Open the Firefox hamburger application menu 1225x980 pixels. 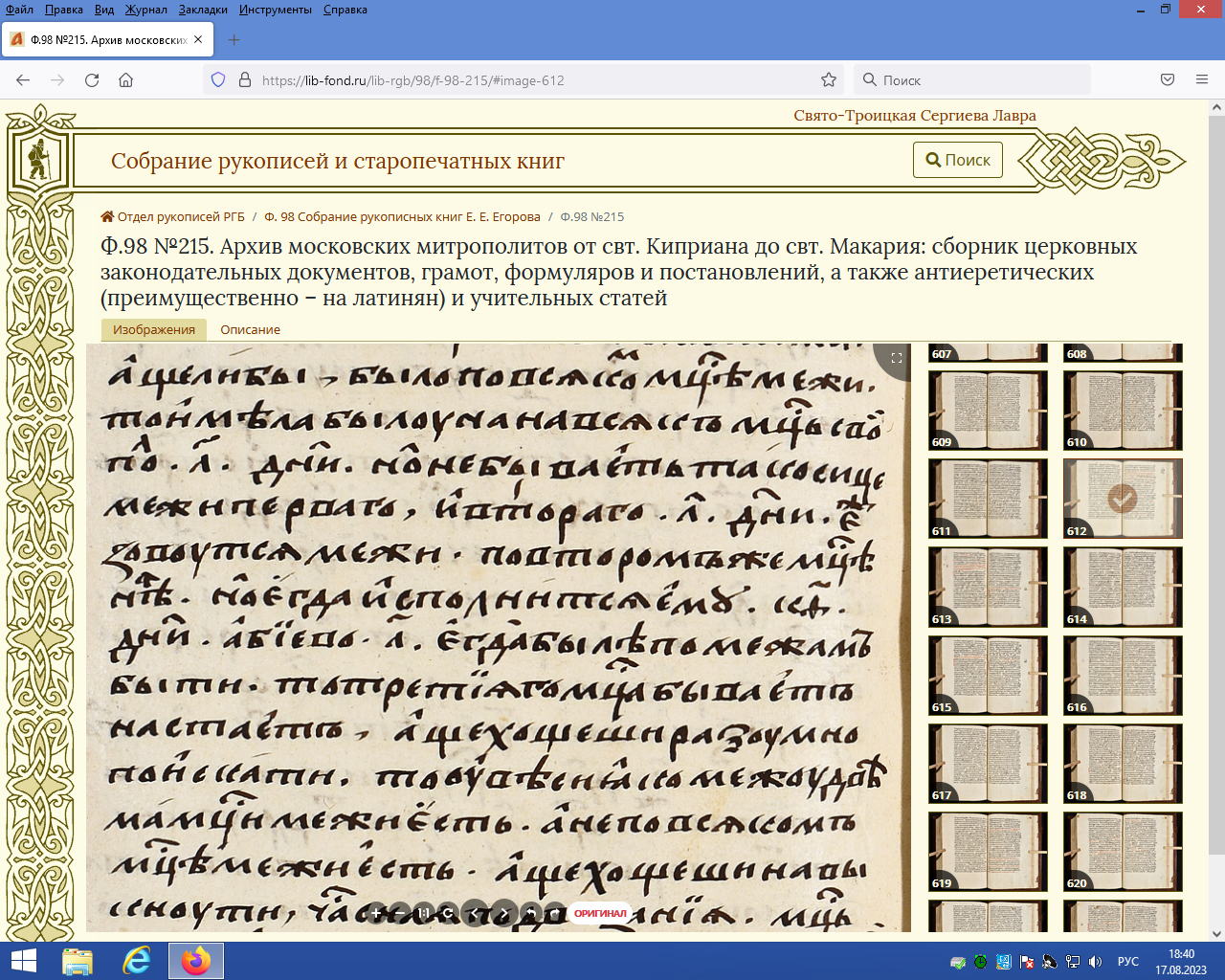(x=1202, y=80)
